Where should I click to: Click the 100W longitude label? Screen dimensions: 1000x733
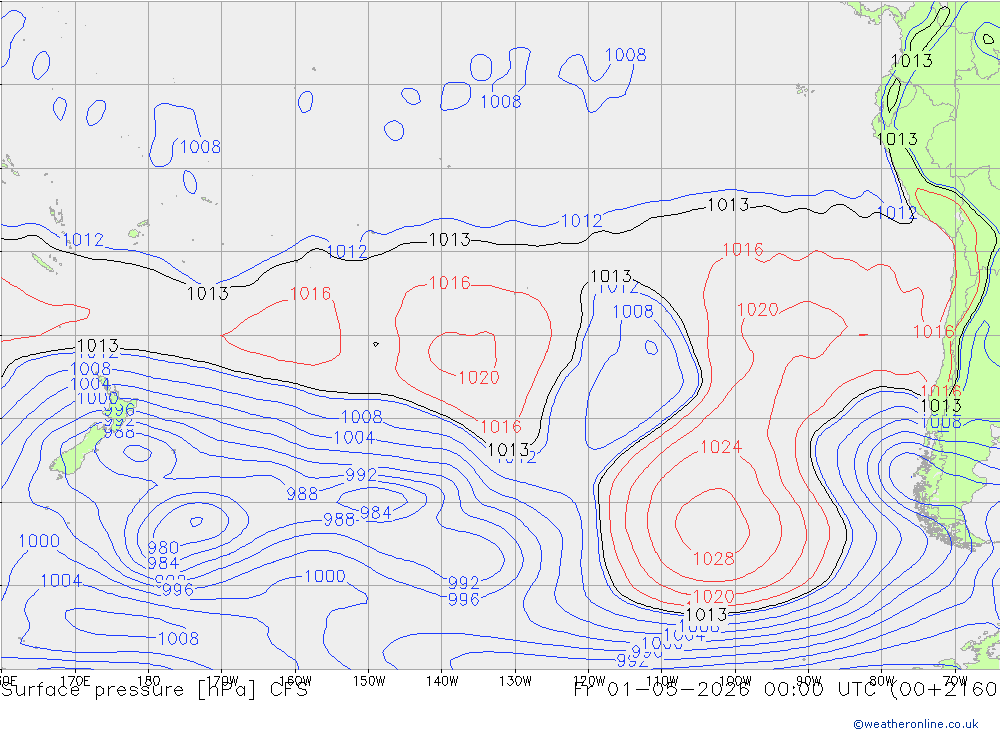(735, 681)
